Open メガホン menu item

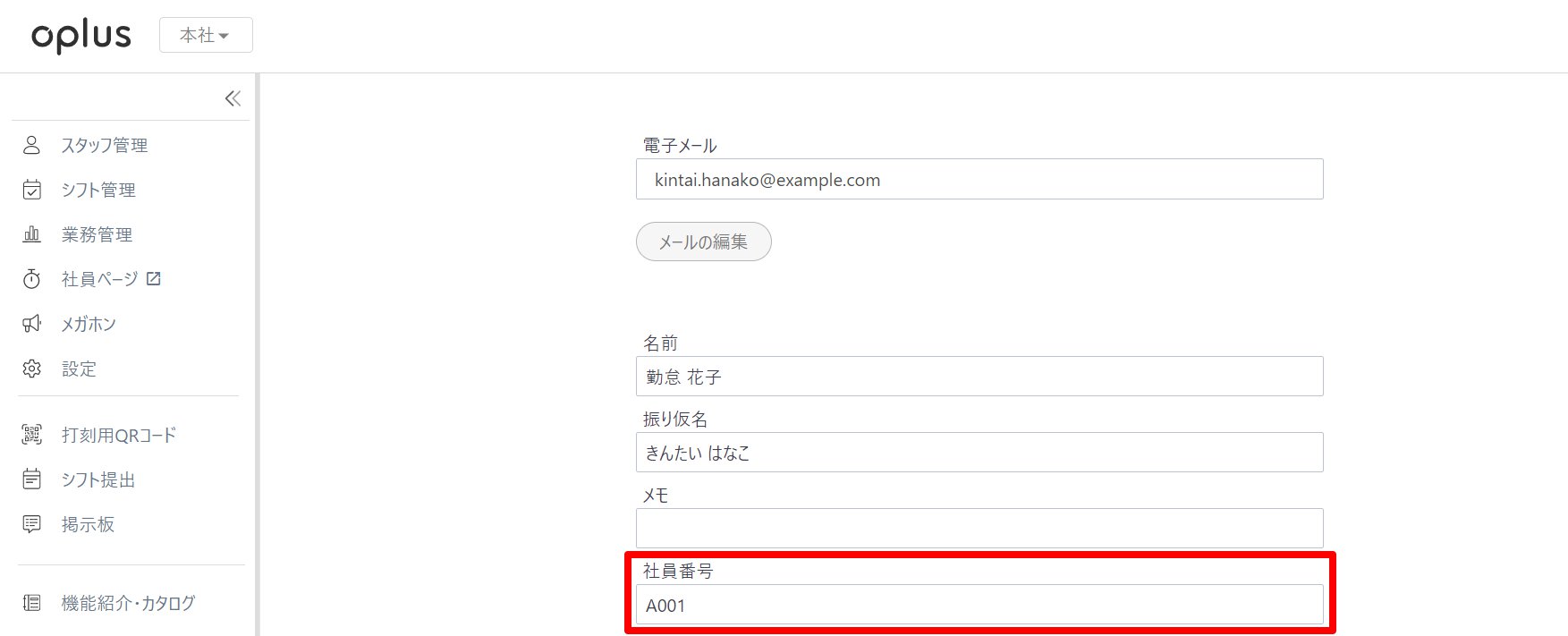[89, 324]
